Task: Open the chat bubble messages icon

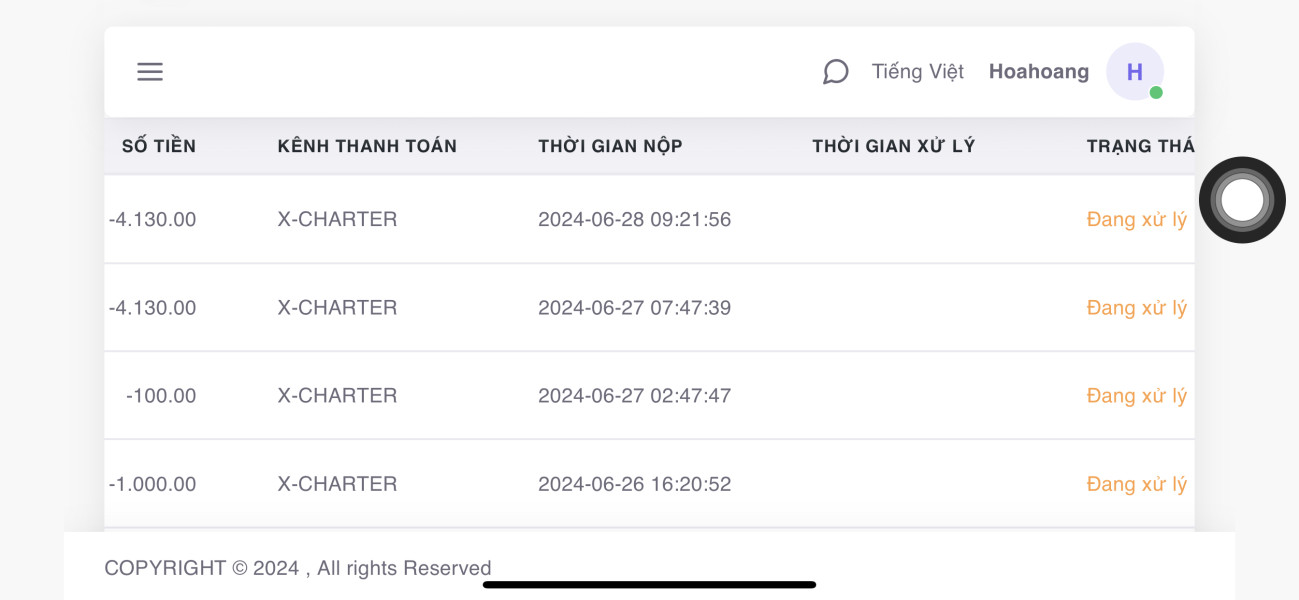Action: point(835,72)
